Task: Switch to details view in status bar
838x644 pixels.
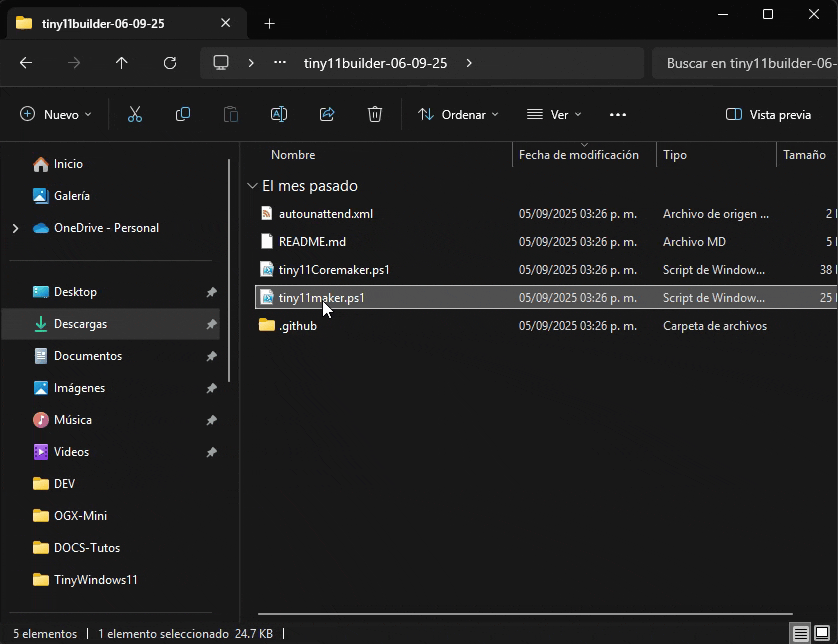Action: 801,634
